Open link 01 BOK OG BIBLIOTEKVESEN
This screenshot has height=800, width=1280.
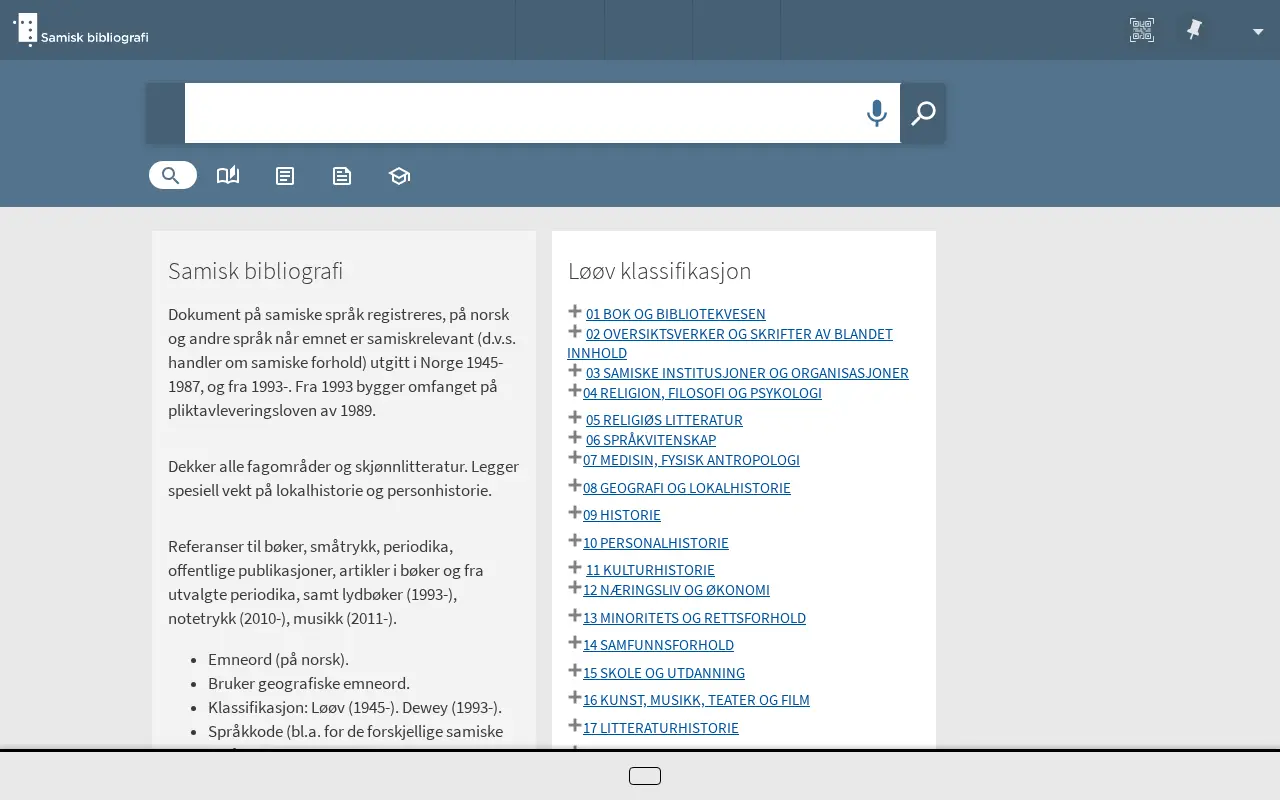(676, 314)
